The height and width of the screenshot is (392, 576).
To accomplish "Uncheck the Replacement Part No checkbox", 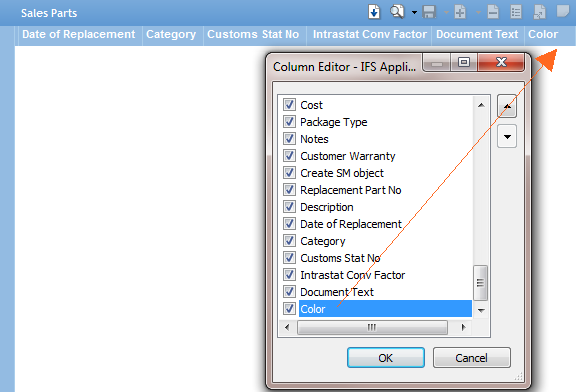I will pos(289,190).
